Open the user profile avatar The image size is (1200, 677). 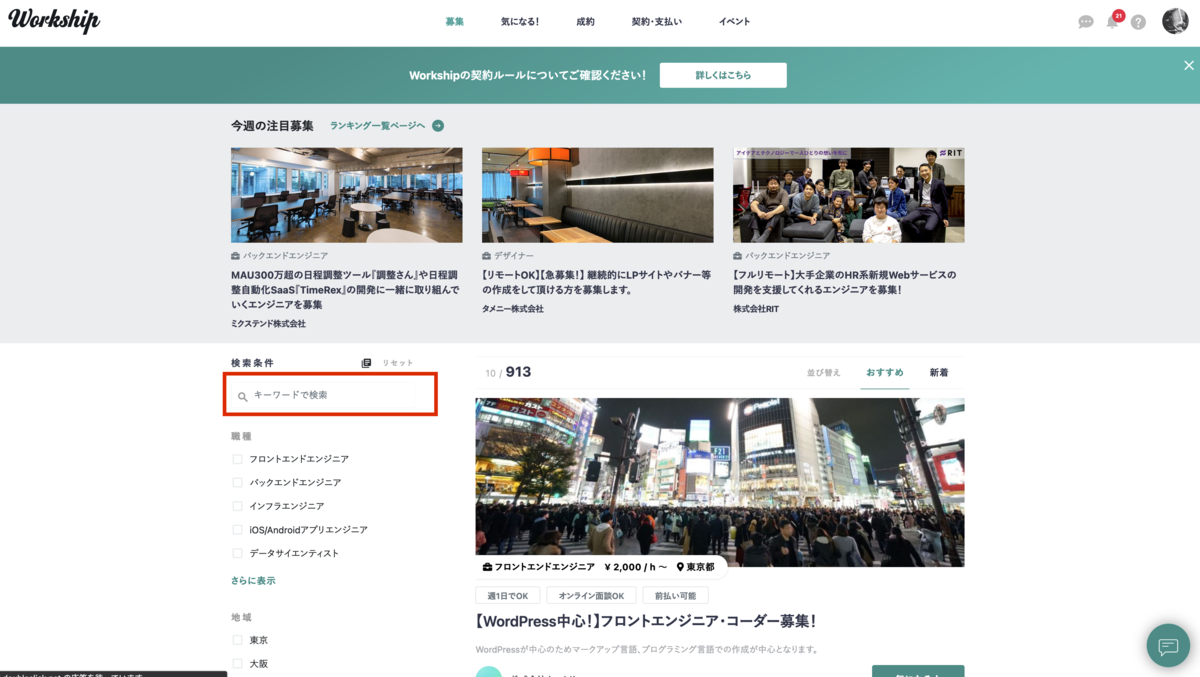(1175, 21)
